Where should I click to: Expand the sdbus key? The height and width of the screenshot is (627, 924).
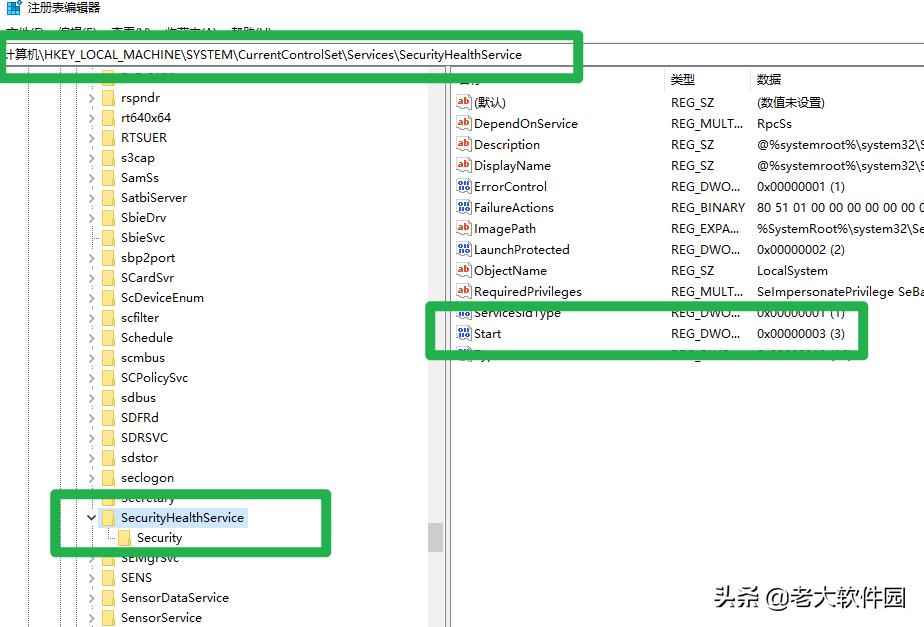click(91, 398)
